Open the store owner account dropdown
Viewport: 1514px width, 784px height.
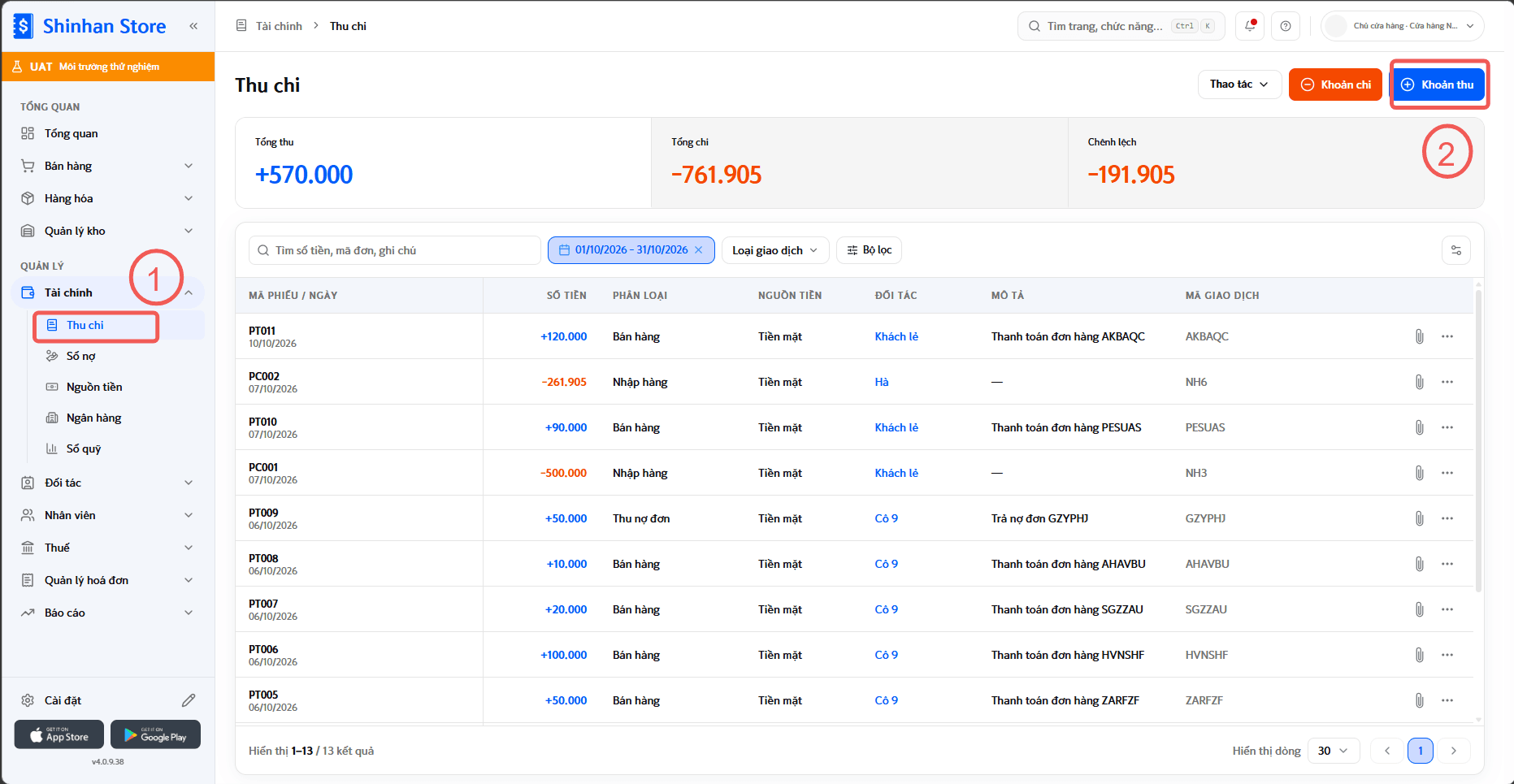(1403, 26)
